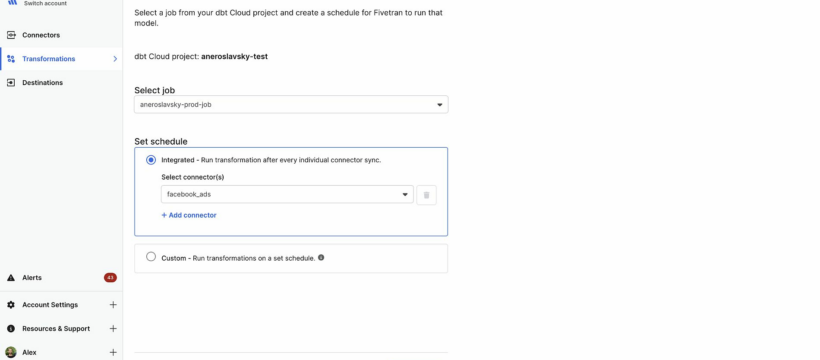Open the Select job dropdown
This screenshot has height=360, width=820.
click(x=291, y=105)
